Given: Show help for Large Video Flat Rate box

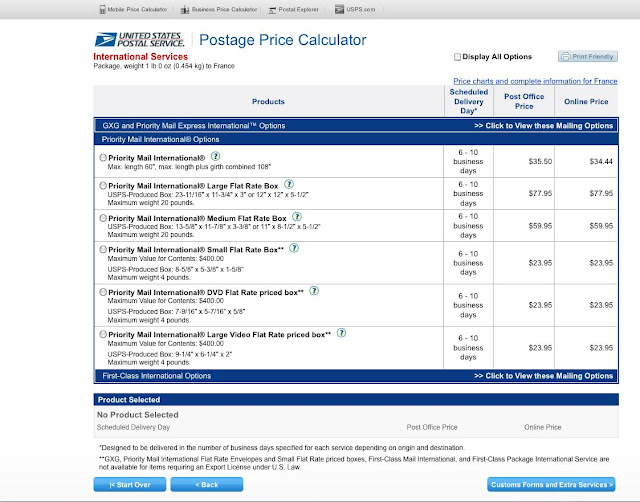Looking at the screenshot, I should coord(341,333).
